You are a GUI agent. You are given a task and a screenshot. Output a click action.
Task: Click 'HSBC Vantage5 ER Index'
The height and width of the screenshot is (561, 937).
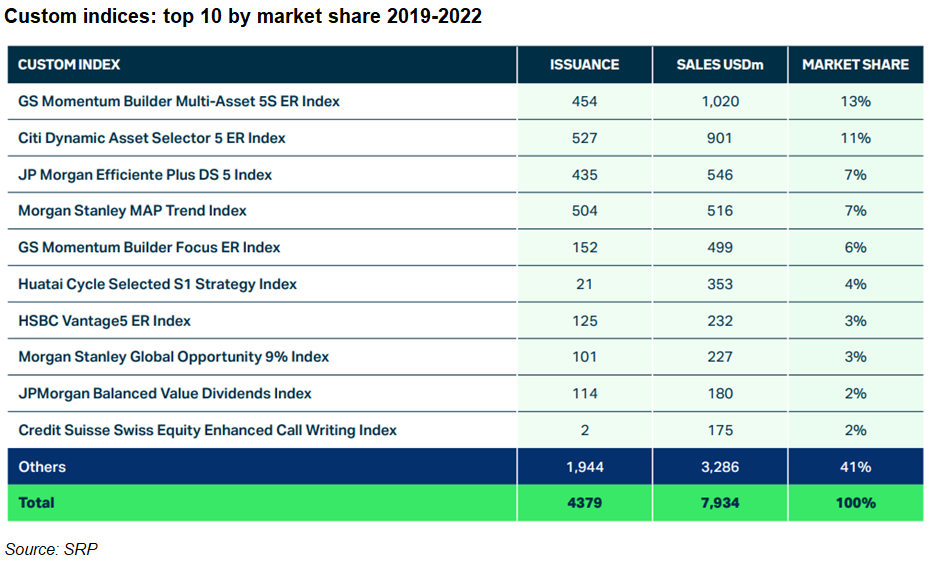point(105,321)
